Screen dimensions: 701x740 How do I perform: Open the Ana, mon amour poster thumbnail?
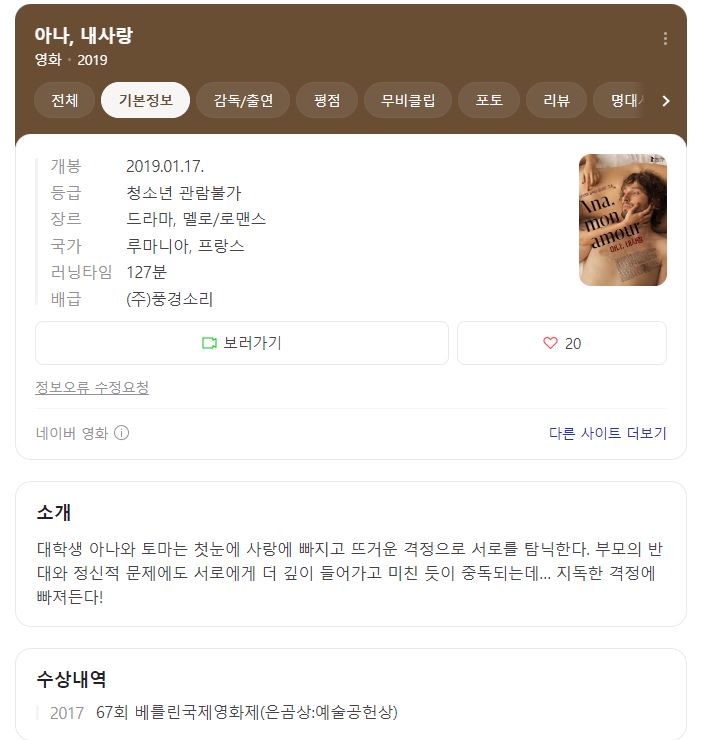(x=623, y=220)
